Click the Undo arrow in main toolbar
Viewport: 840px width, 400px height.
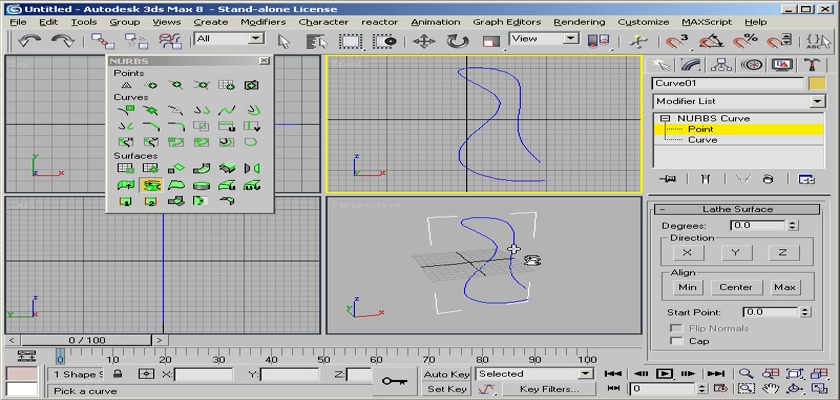tap(28, 41)
